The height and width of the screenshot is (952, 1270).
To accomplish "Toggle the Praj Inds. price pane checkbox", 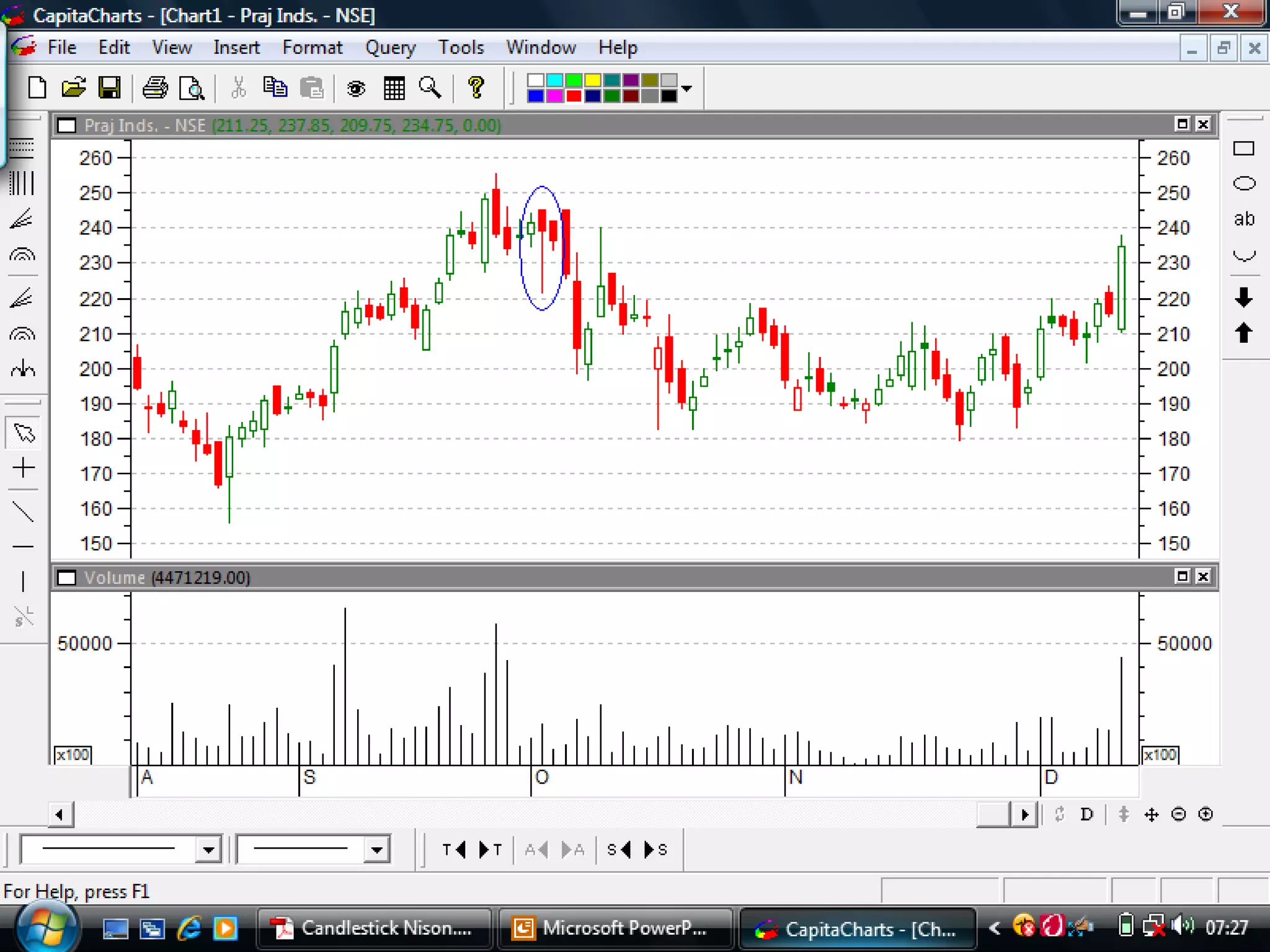I will tap(66, 126).
